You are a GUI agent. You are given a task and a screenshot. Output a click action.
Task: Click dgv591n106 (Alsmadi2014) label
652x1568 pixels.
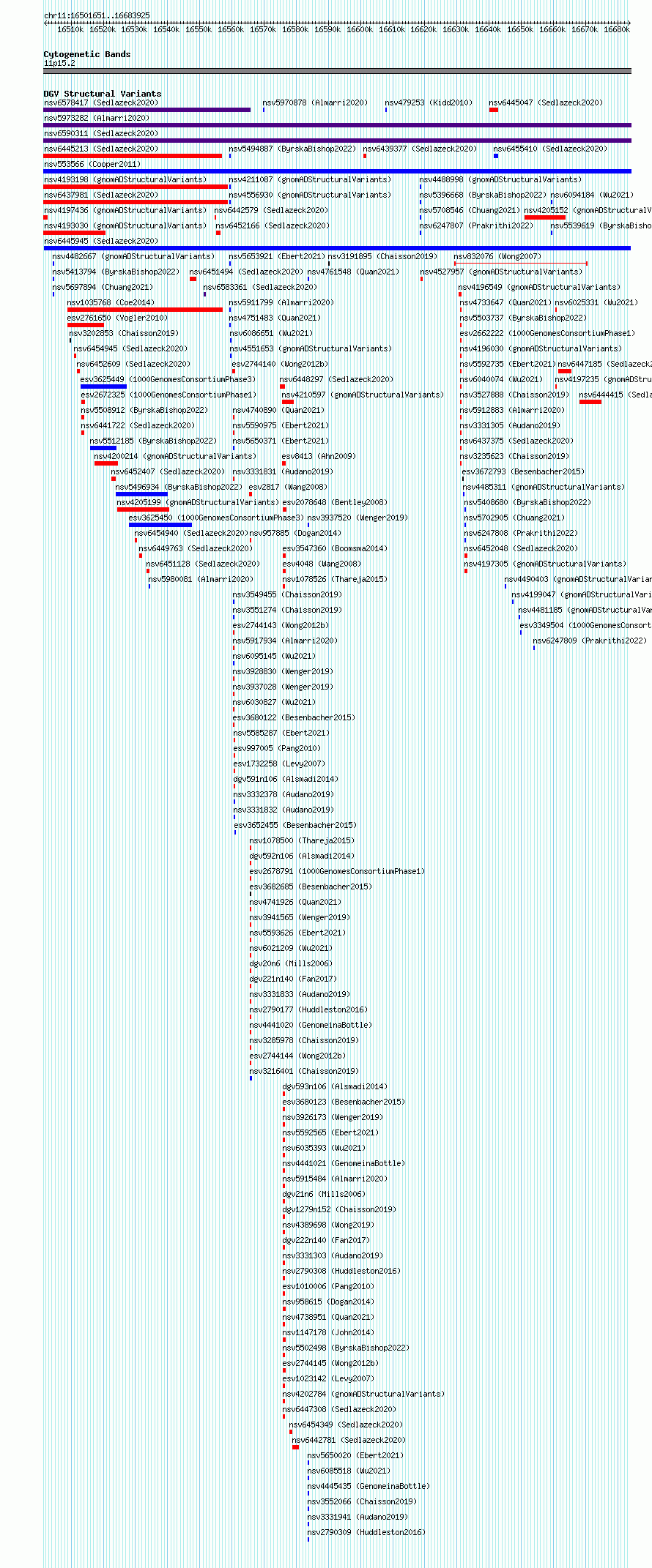pyautogui.click(x=286, y=780)
